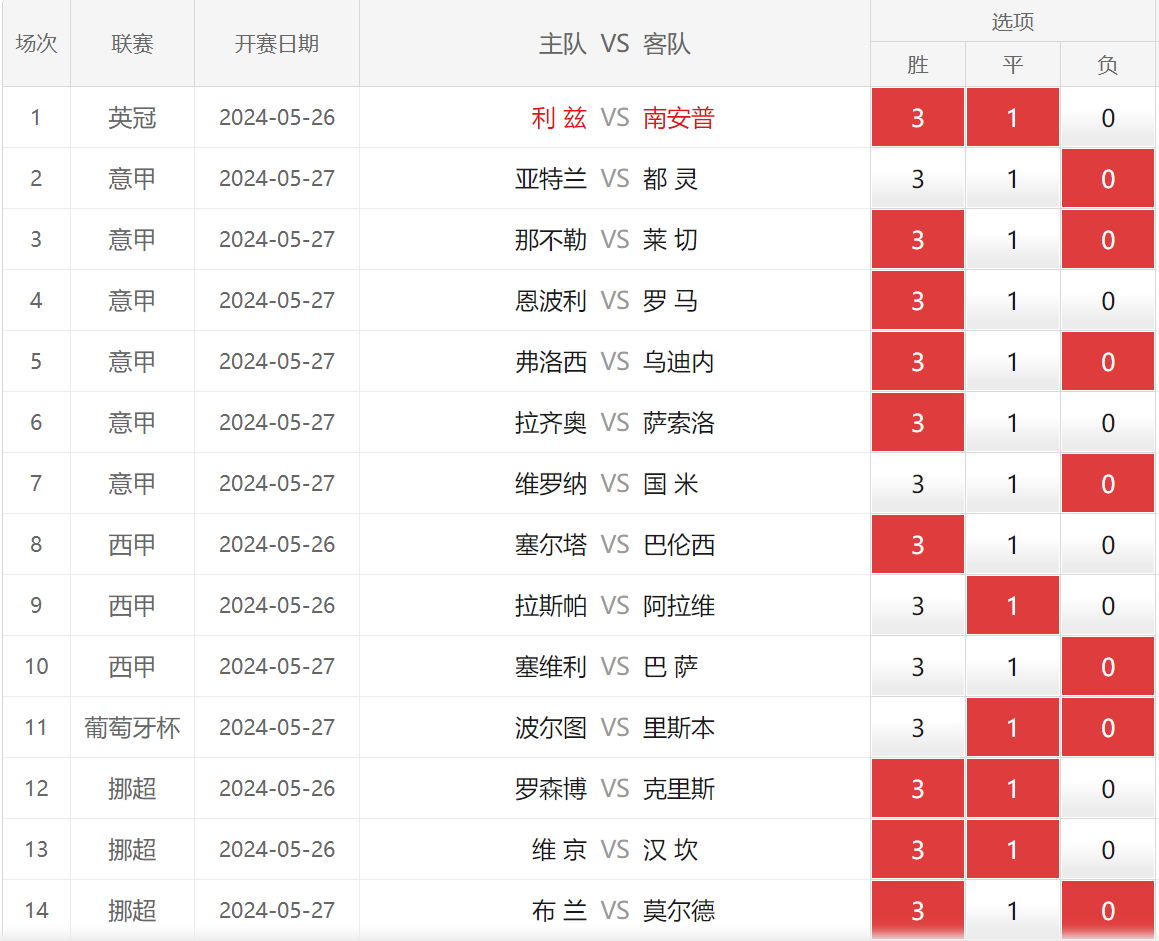The image size is (1159, 941).
Task: Toggle win (3) for 那不勒 vs 莱切
Action: coord(917,240)
